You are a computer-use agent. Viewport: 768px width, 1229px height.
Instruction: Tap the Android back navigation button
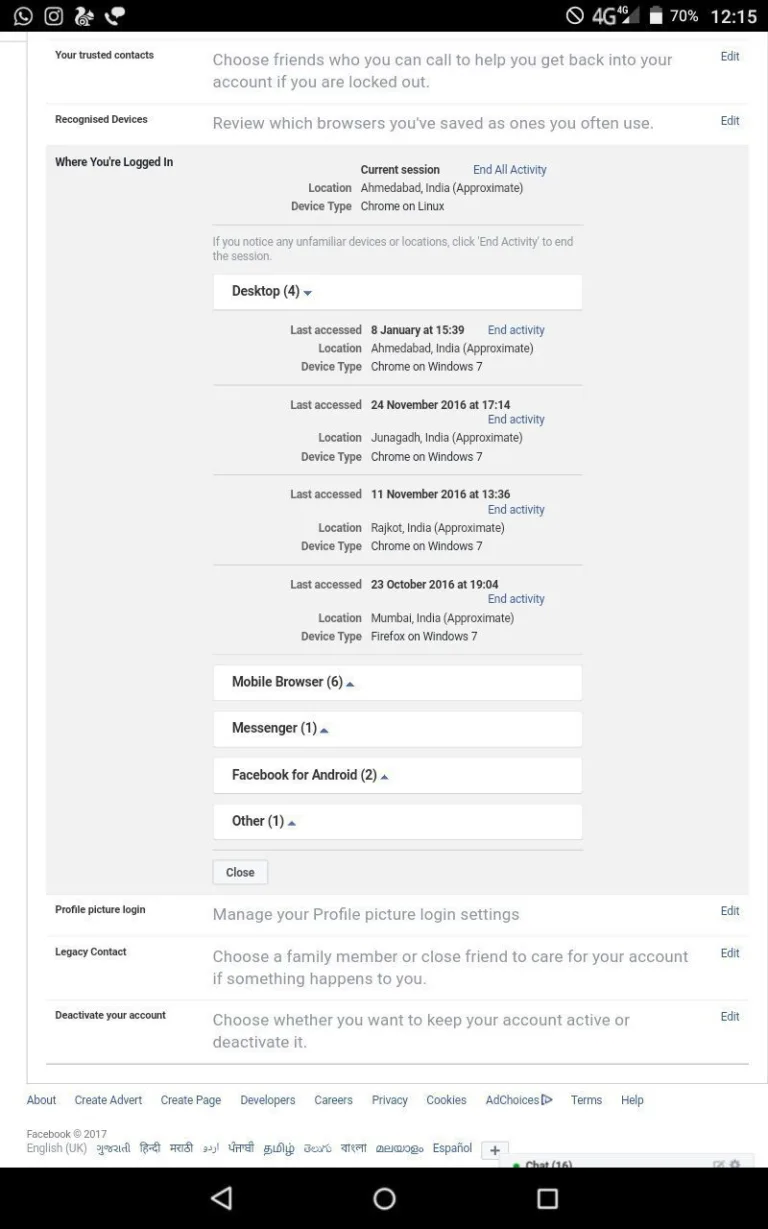(221, 1197)
